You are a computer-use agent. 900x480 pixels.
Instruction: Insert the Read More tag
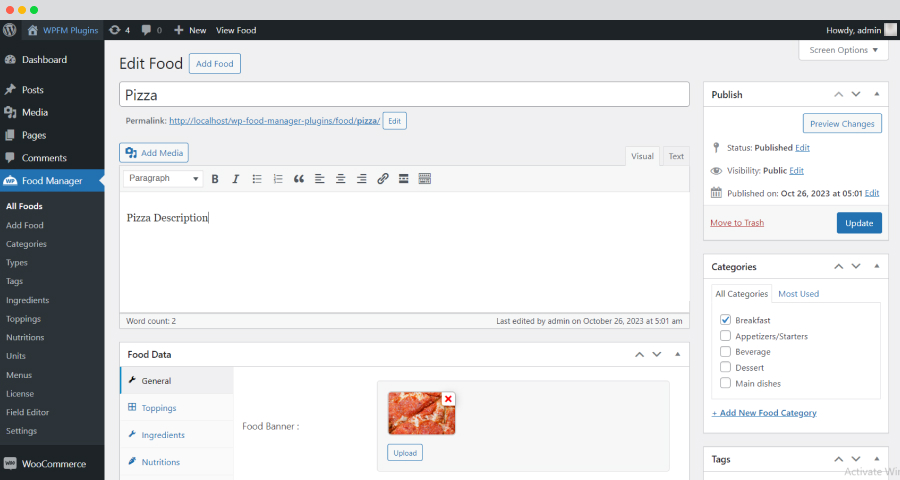point(404,179)
